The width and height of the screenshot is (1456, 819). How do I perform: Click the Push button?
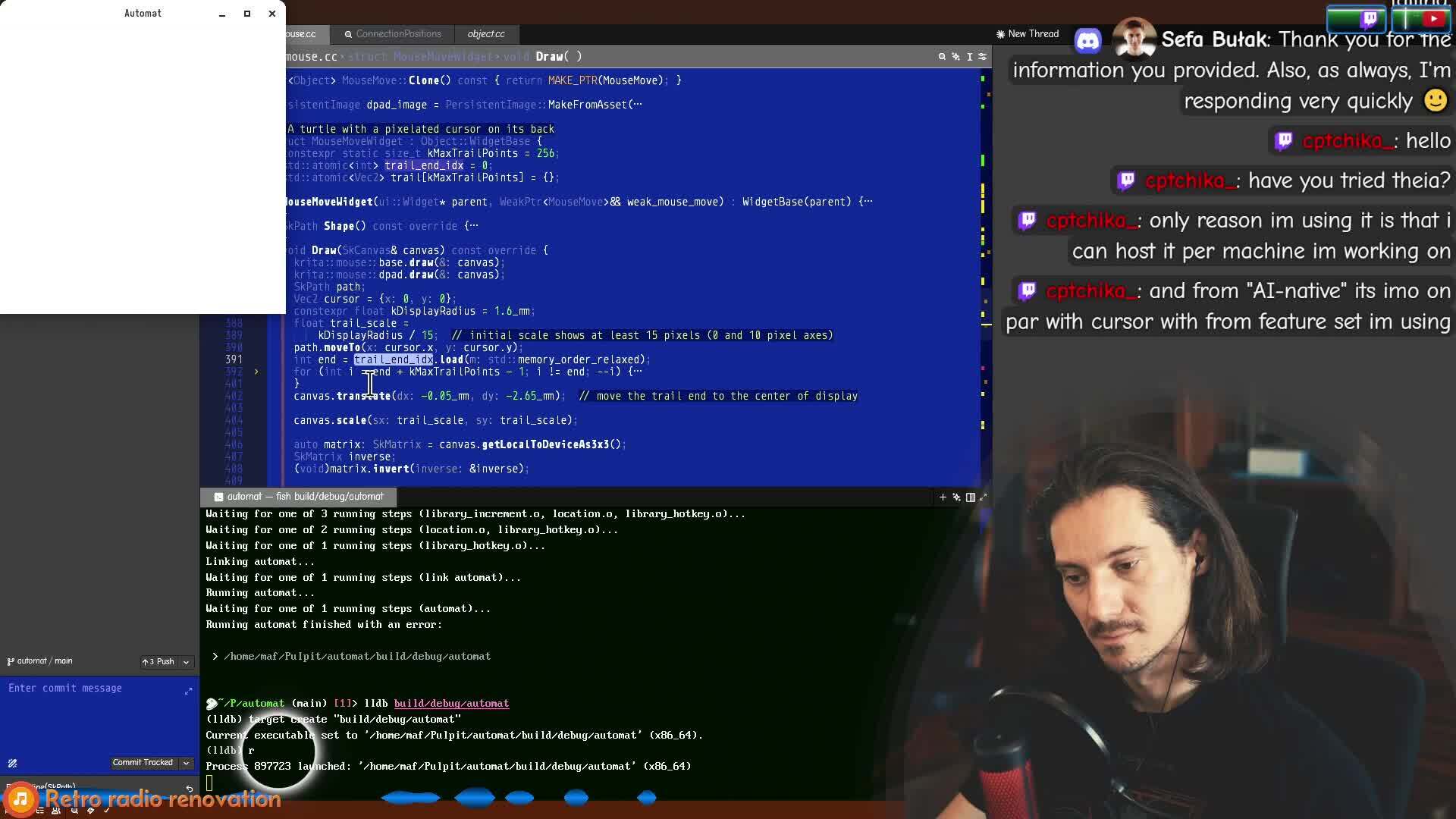(x=158, y=662)
